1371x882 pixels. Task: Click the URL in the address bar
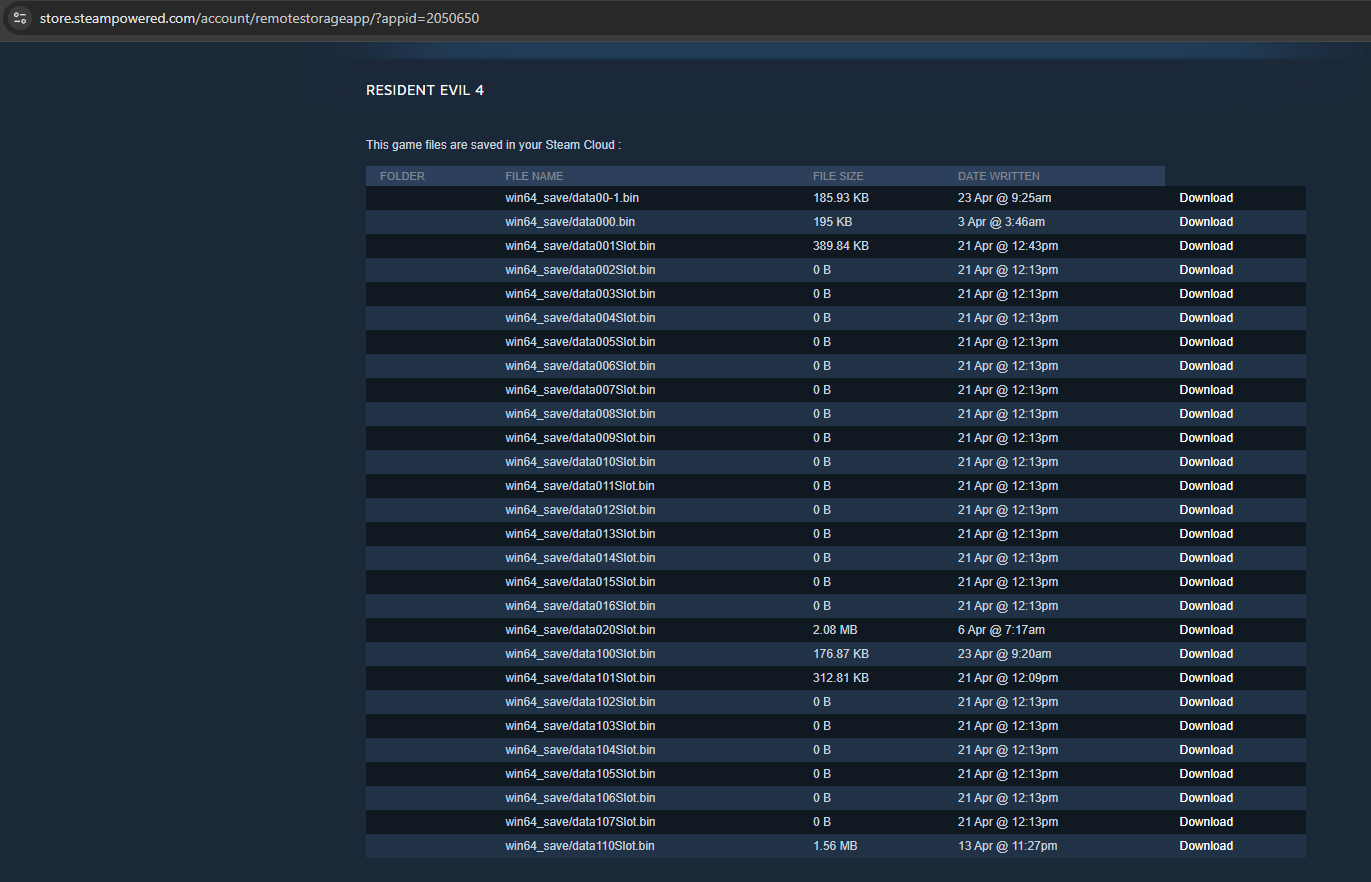point(260,18)
